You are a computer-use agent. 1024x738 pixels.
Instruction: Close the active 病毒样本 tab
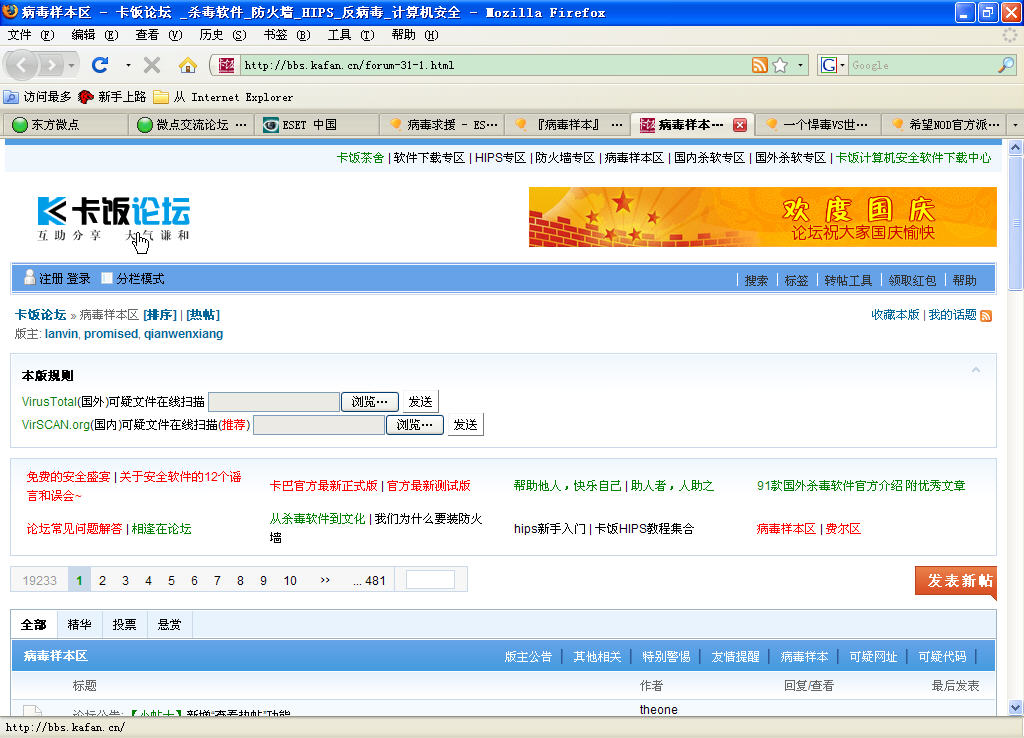[x=740, y=125]
